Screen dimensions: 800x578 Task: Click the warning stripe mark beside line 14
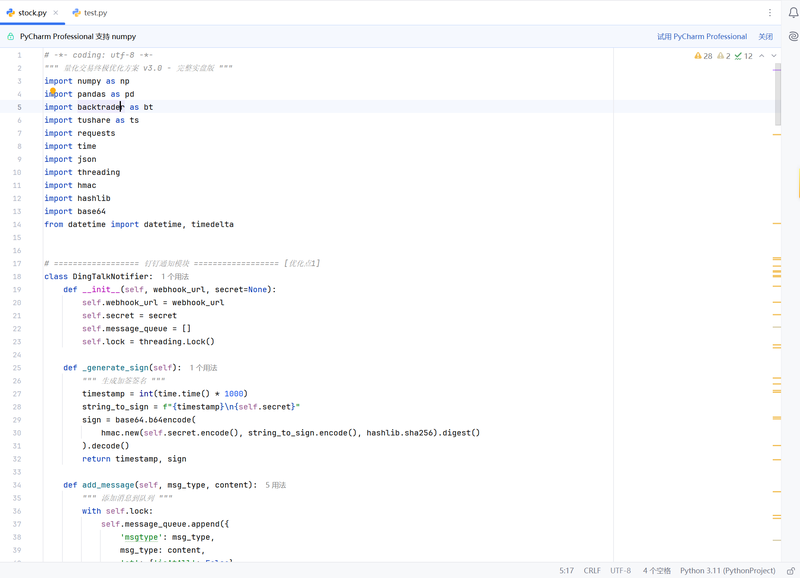pyautogui.click(x=777, y=223)
